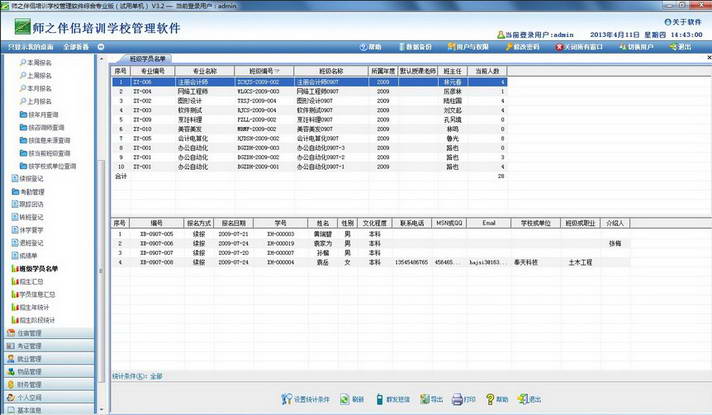Expand the 财务管理 sidebar section
The height and width of the screenshot is (415, 712).
coord(48,384)
